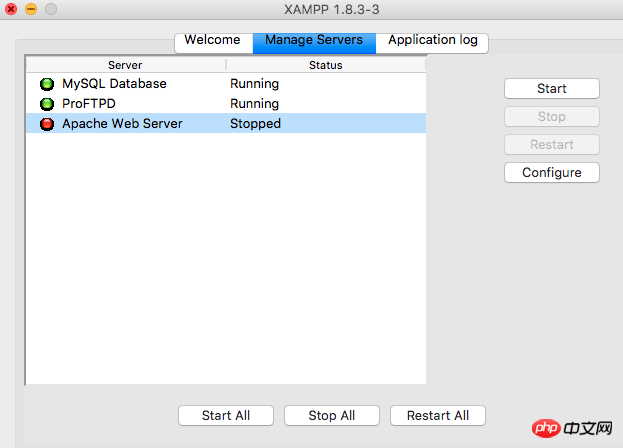Click the Running status of ProFTPD
This screenshot has height=448, width=623.
click(254, 104)
